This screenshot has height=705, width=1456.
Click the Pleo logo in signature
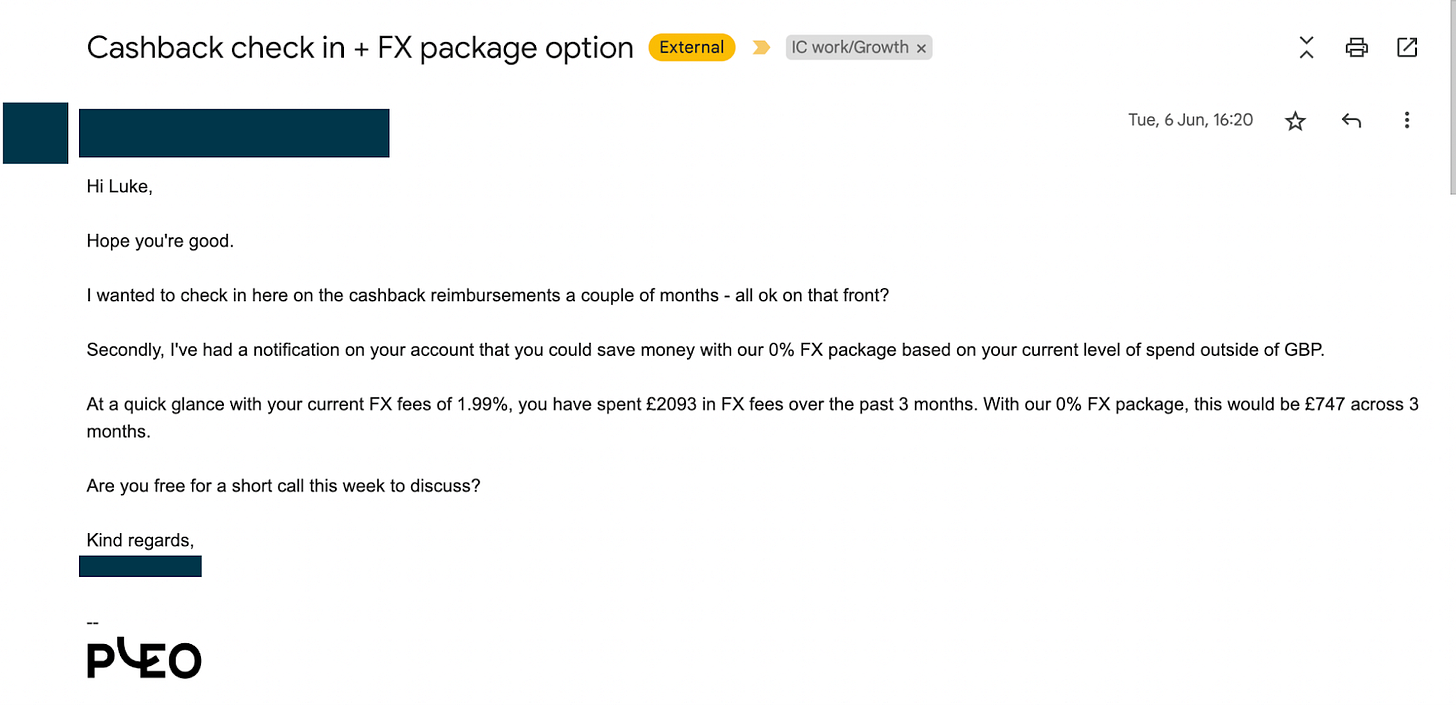pyautogui.click(x=144, y=659)
